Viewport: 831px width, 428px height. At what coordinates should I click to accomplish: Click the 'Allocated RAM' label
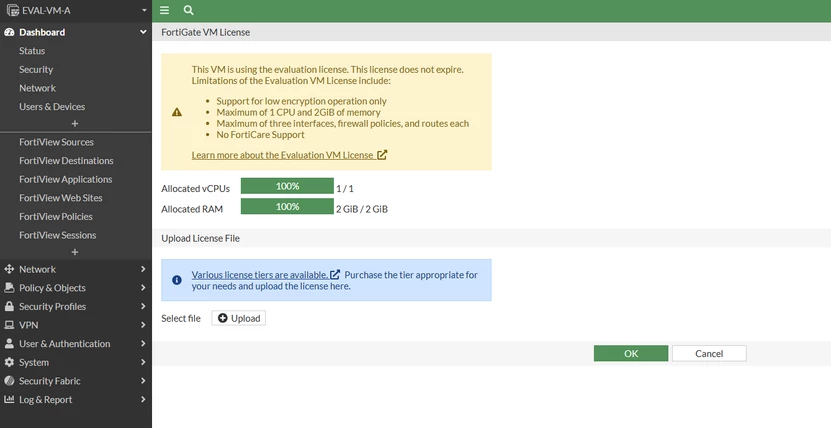point(192,209)
